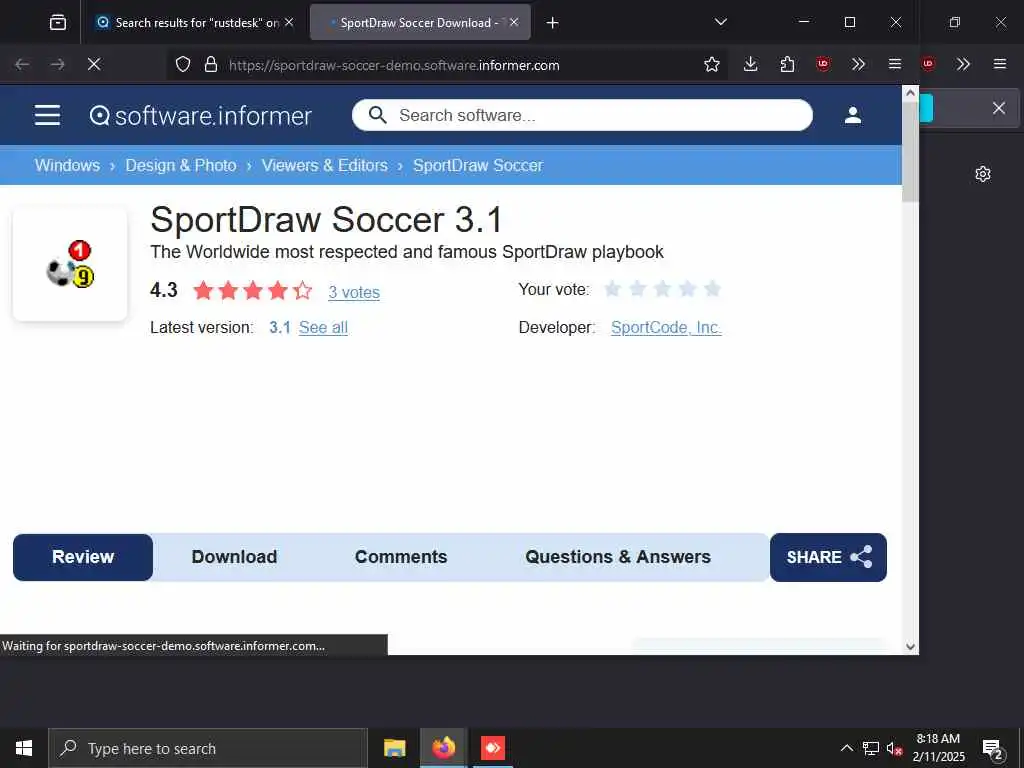Click the network tray icon
The width and height of the screenshot is (1024, 768).
pyautogui.click(x=871, y=748)
